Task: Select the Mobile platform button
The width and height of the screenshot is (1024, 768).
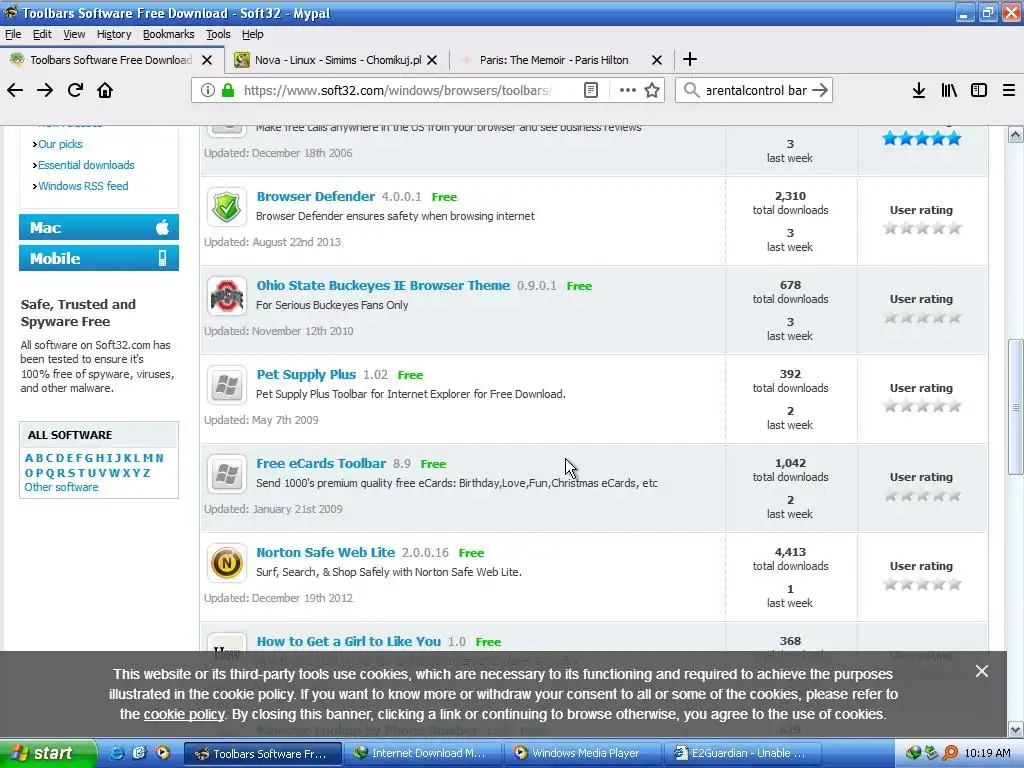Action: tap(99, 258)
